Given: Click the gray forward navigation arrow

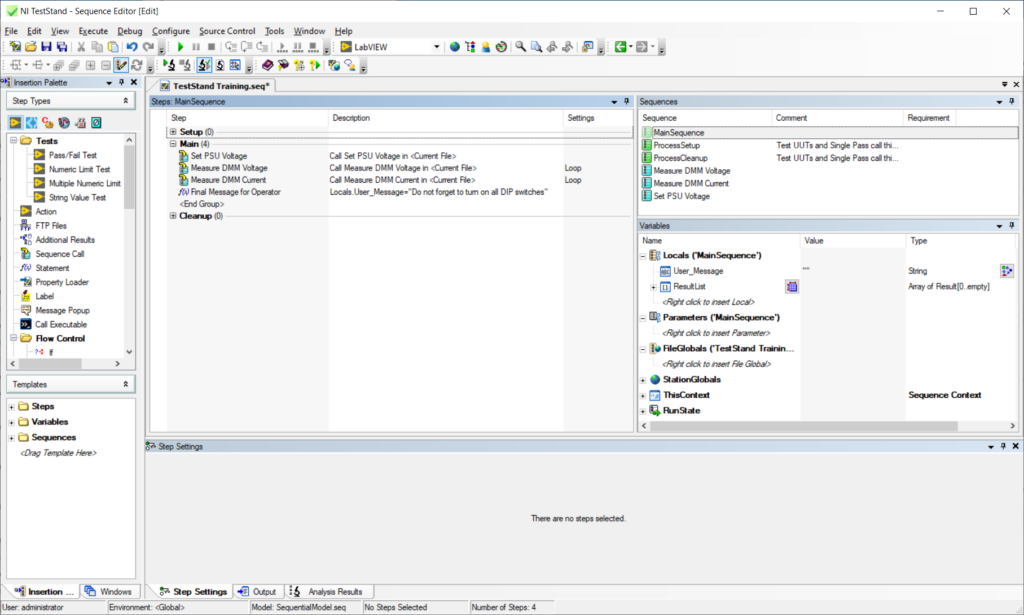Looking at the screenshot, I should (x=641, y=47).
